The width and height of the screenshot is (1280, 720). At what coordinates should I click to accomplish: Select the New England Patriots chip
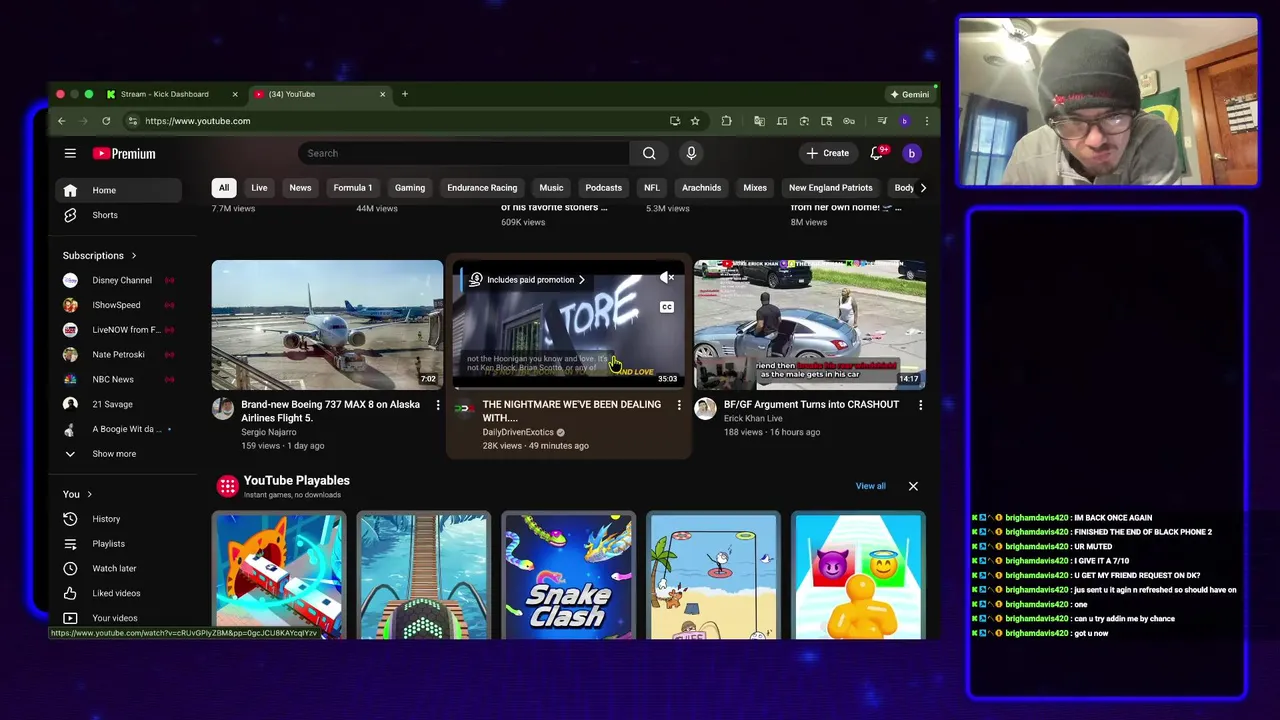(x=830, y=188)
